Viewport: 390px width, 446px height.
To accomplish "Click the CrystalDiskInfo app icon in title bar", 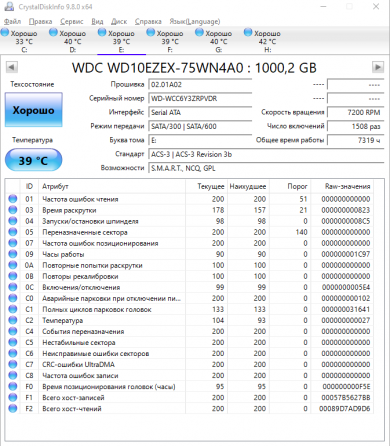I will point(9,6).
